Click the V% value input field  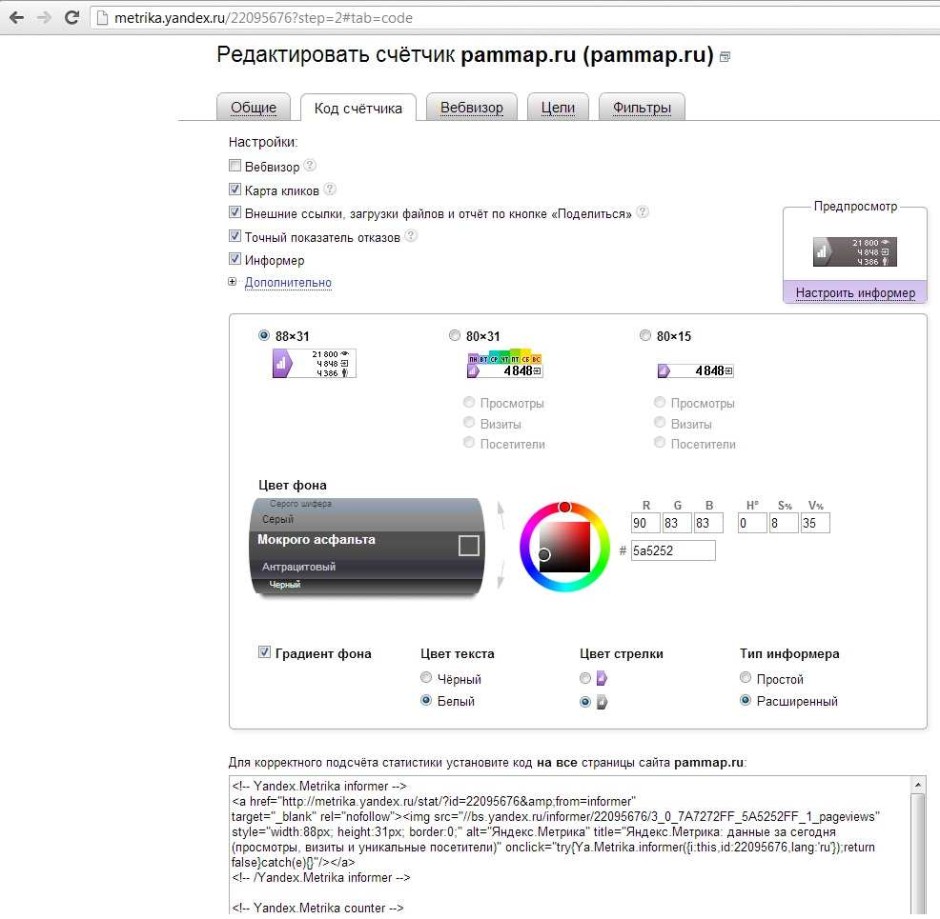pos(815,523)
